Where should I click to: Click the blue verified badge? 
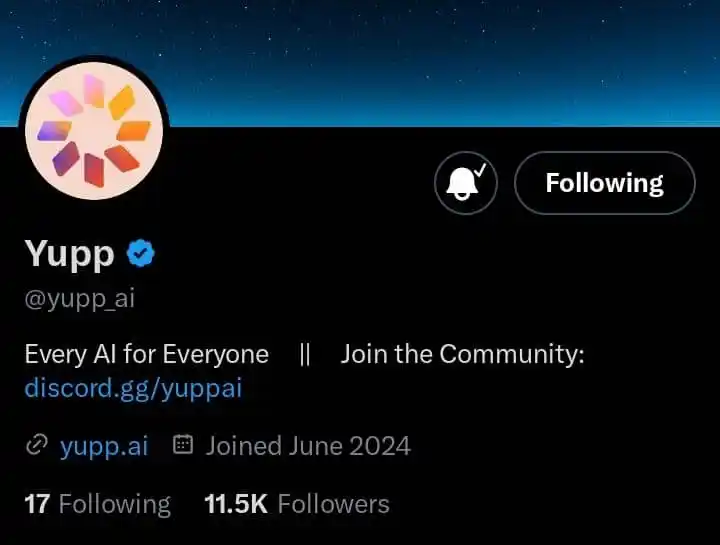140,254
